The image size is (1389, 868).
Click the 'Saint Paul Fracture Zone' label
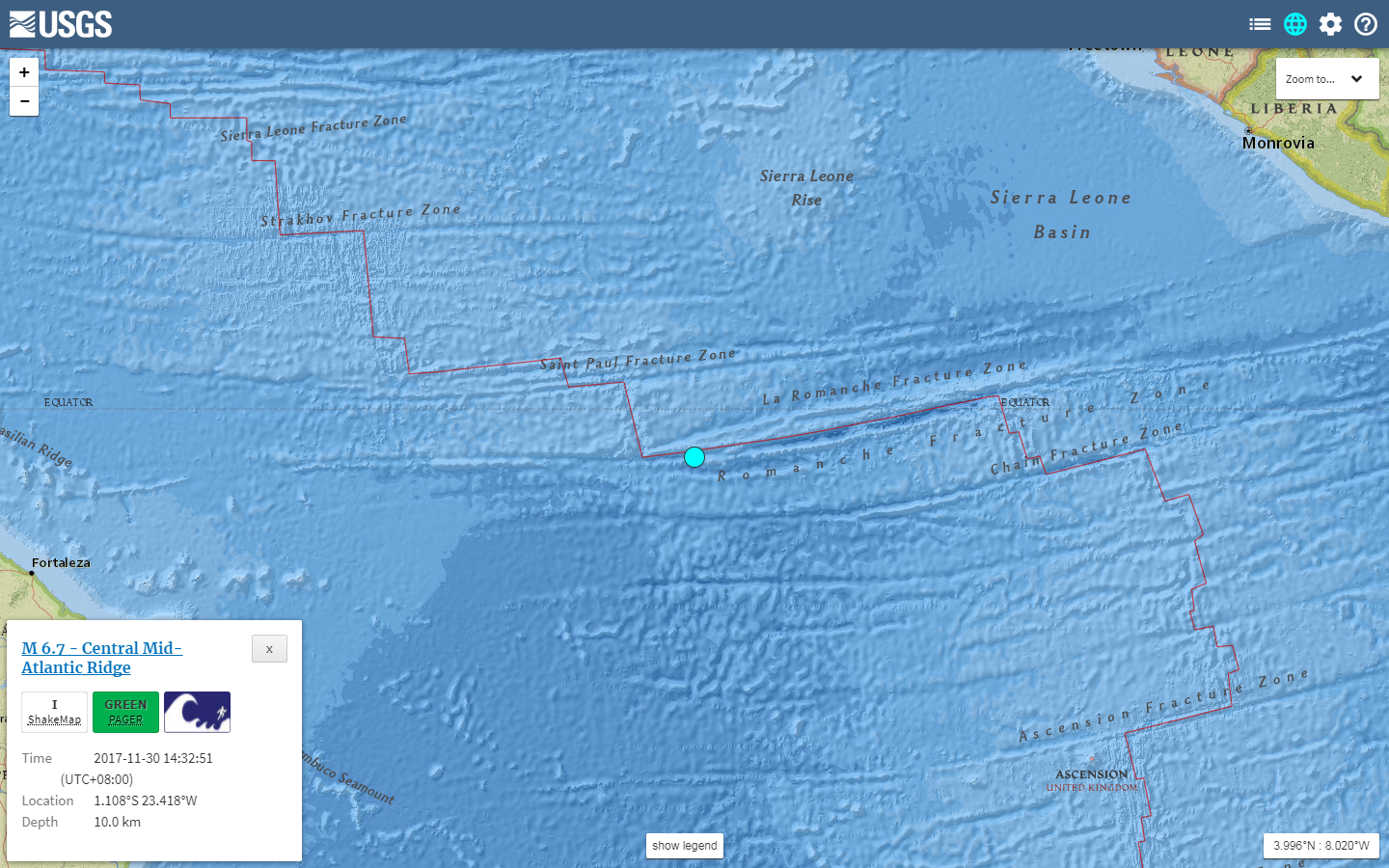click(639, 360)
